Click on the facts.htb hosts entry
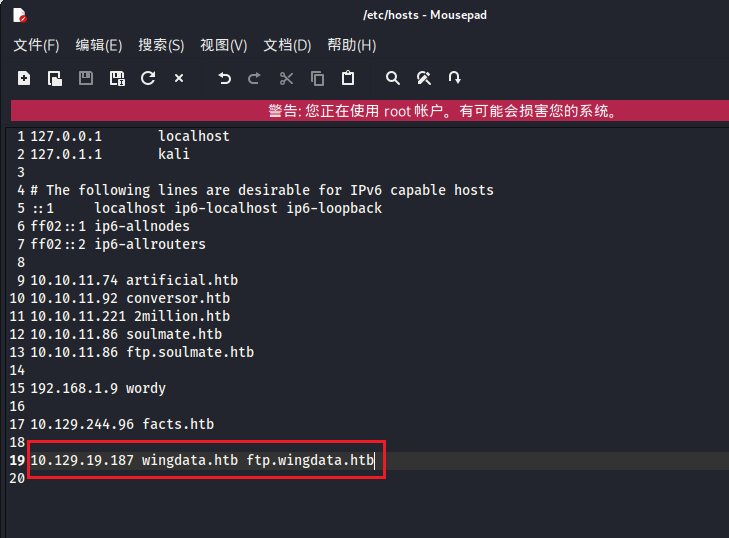 [x=178, y=424]
